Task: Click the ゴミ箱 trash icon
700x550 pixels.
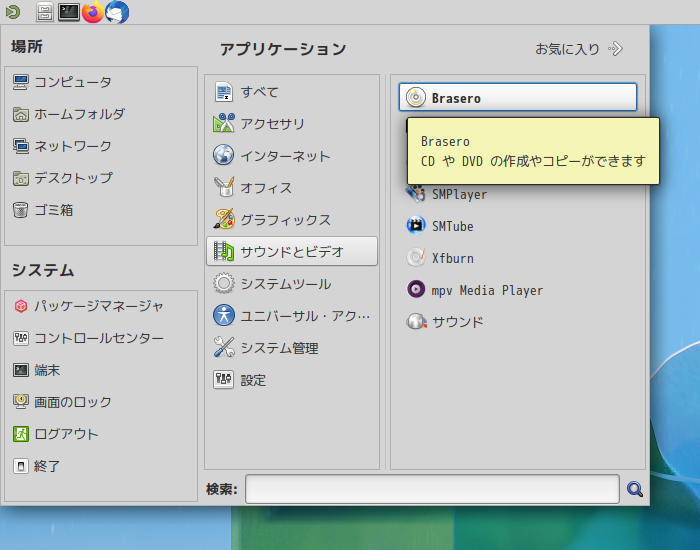Action: point(21,210)
